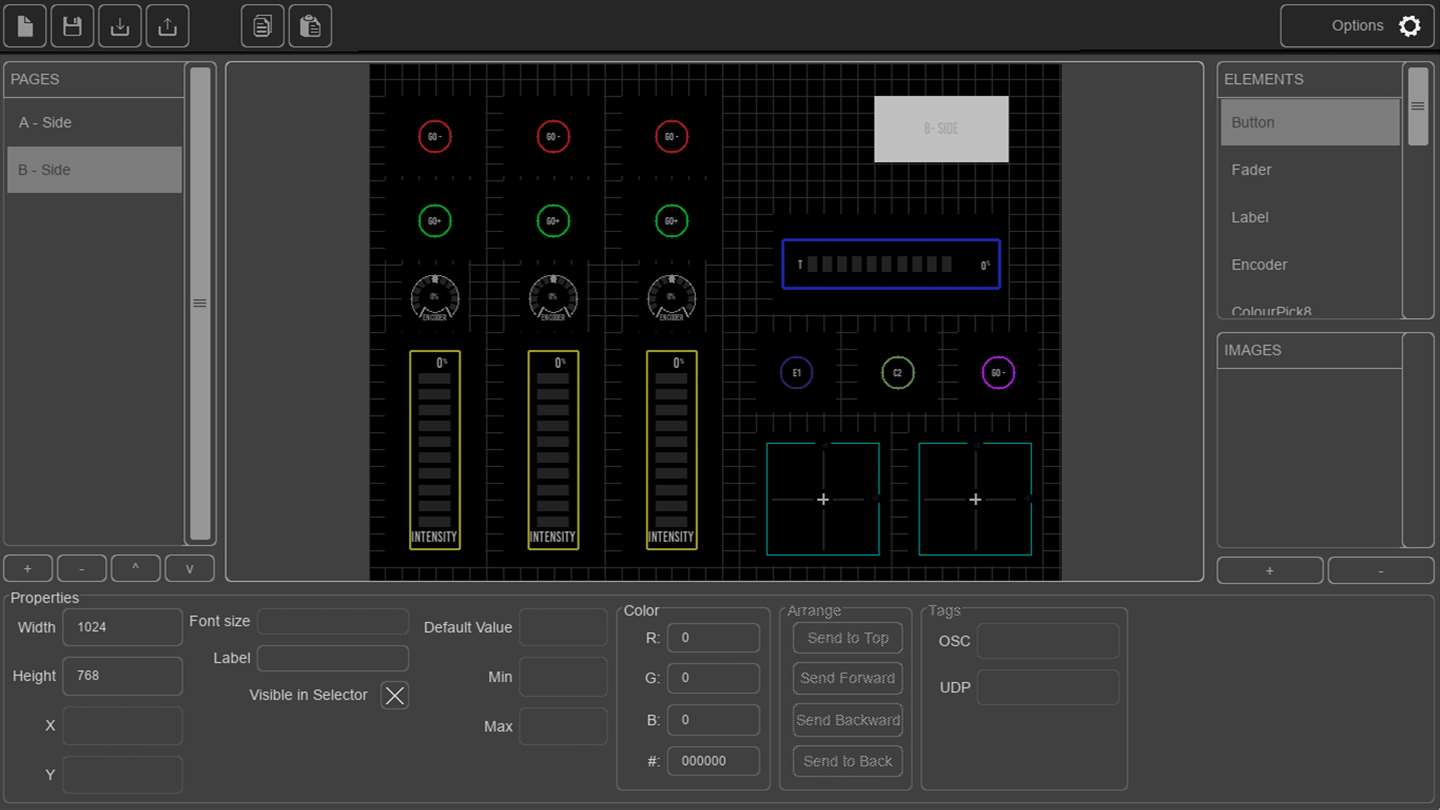Click the Send Backward button

pyautogui.click(x=848, y=720)
